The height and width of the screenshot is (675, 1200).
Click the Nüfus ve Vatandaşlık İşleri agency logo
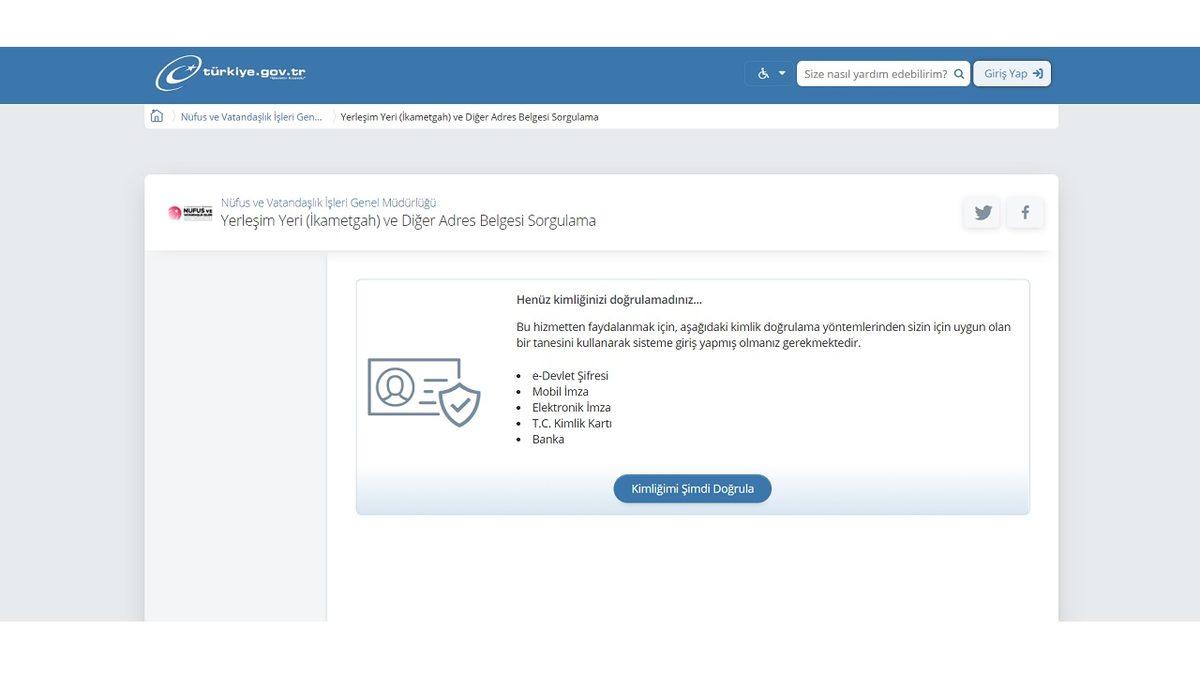tap(188, 212)
